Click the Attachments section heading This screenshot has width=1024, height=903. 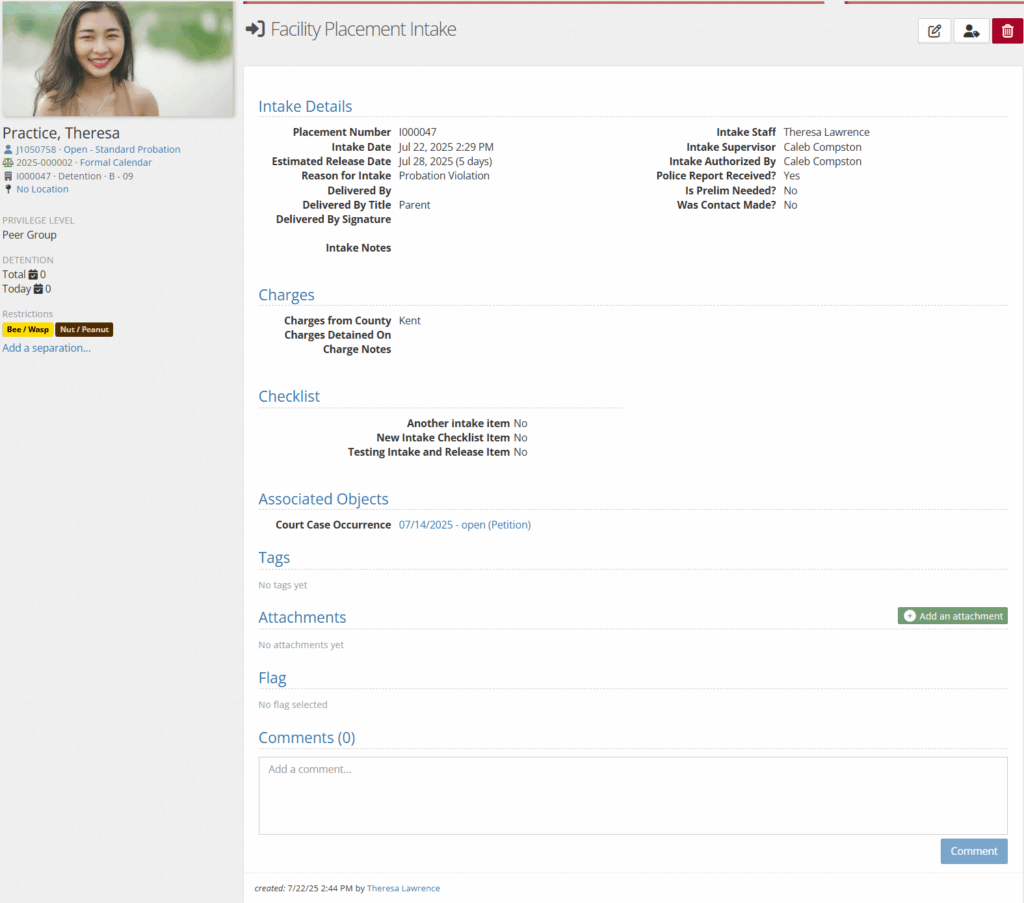point(302,617)
